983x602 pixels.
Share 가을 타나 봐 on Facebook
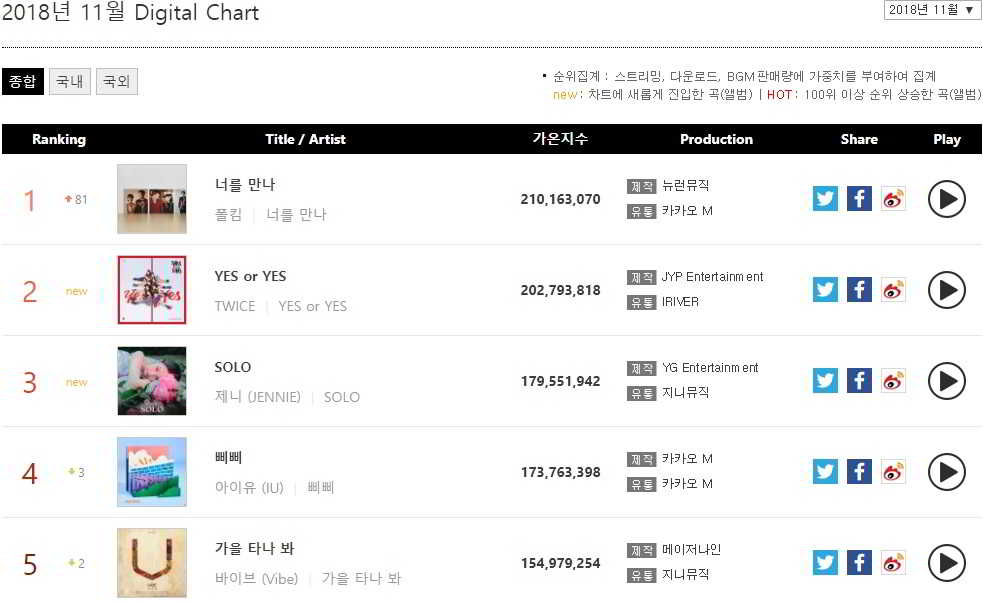(859, 562)
